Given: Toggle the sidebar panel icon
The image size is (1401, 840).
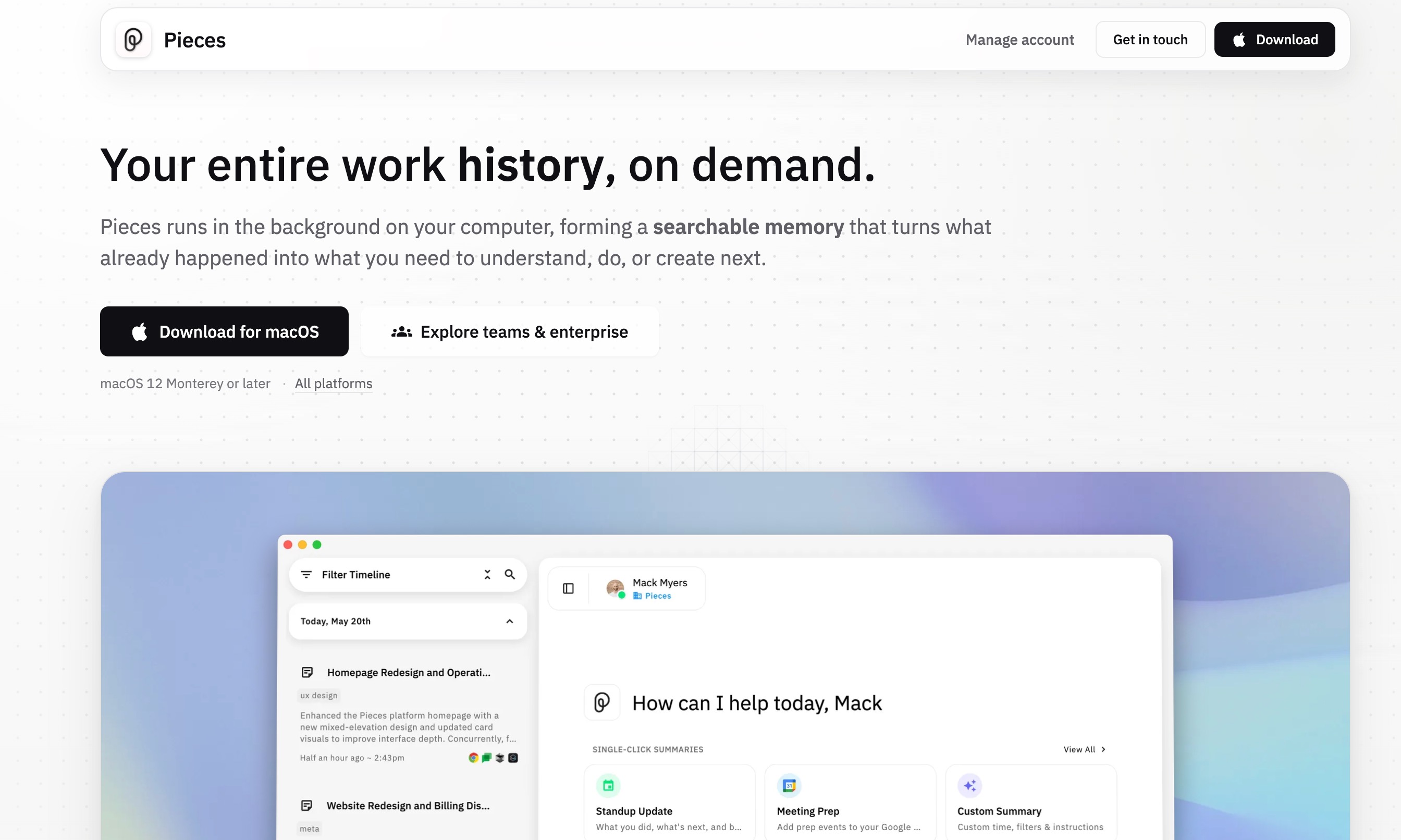Looking at the screenshot, I should click(568, 589).
